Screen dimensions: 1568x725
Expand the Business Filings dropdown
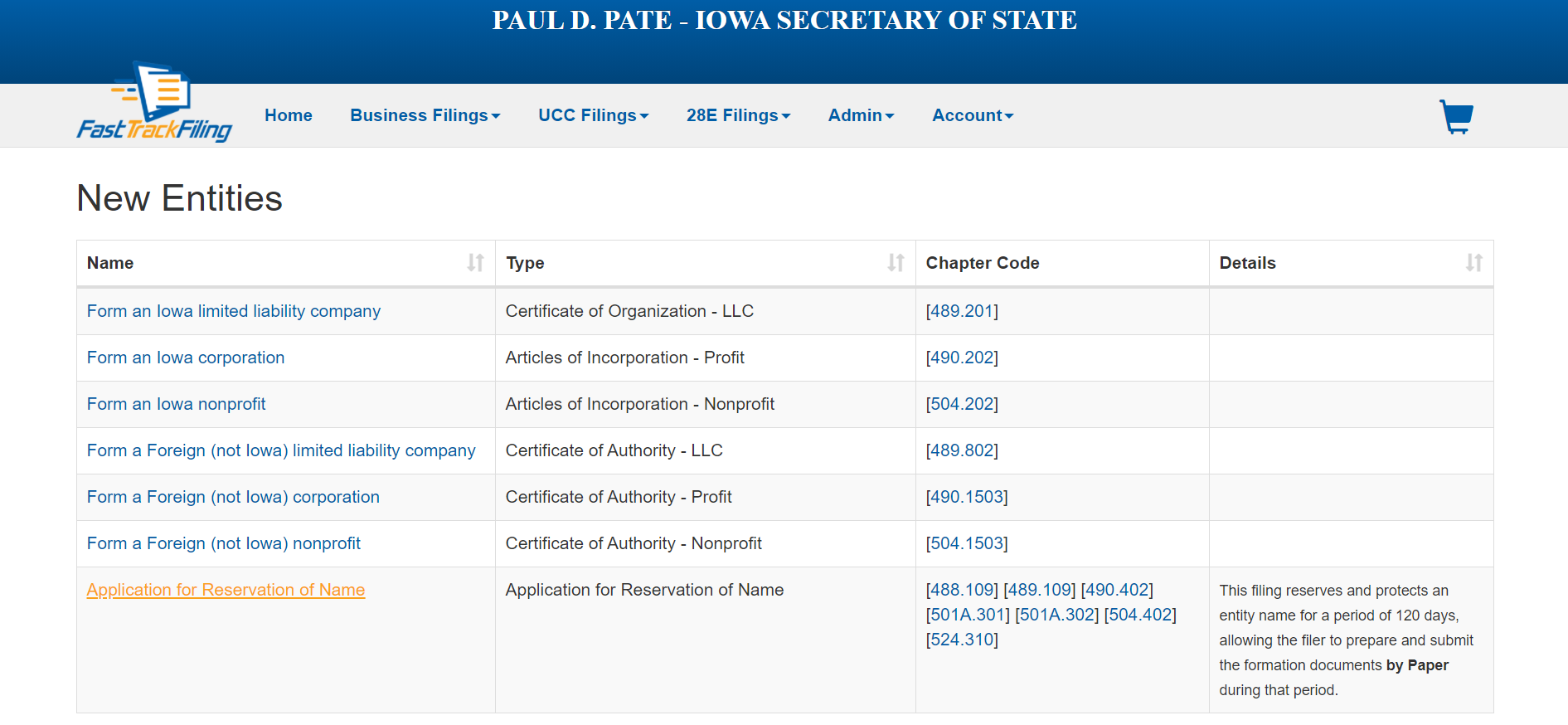425,115
